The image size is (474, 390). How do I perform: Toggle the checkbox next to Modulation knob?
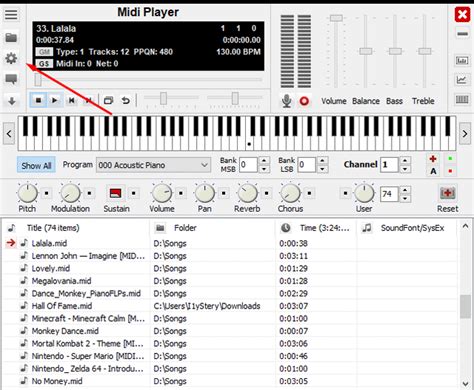coord(89,193)
